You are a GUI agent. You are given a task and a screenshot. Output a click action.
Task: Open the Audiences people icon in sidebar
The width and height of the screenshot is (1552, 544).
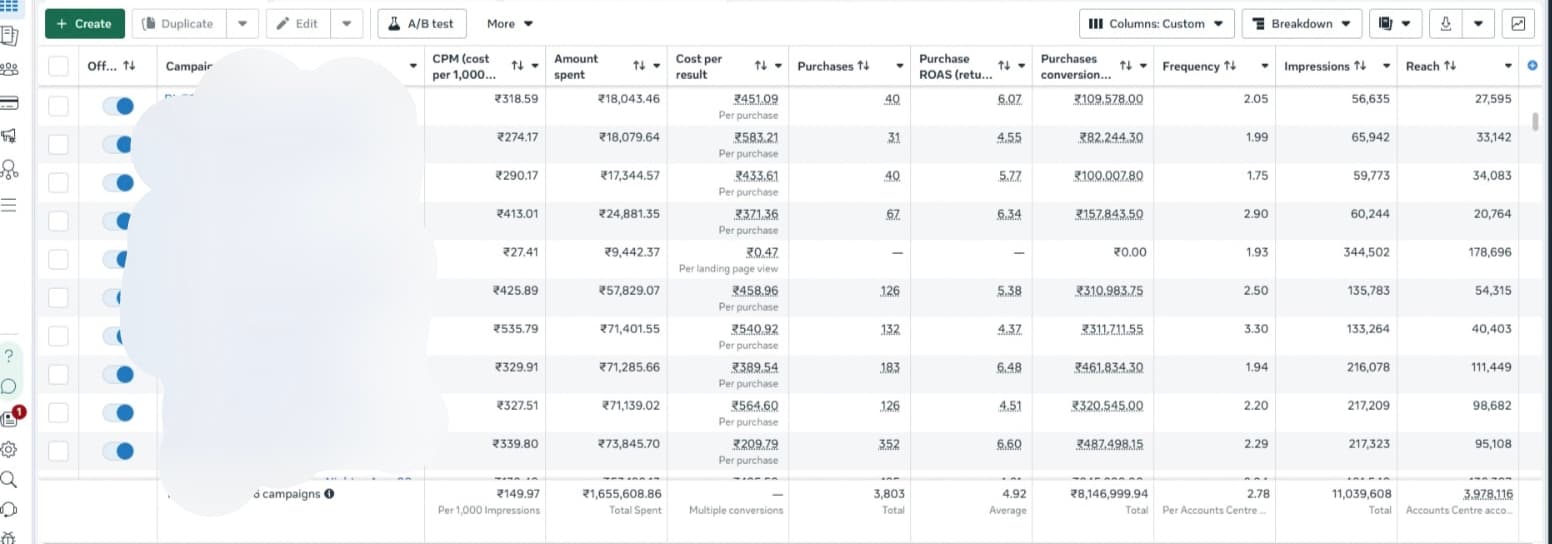9,70
